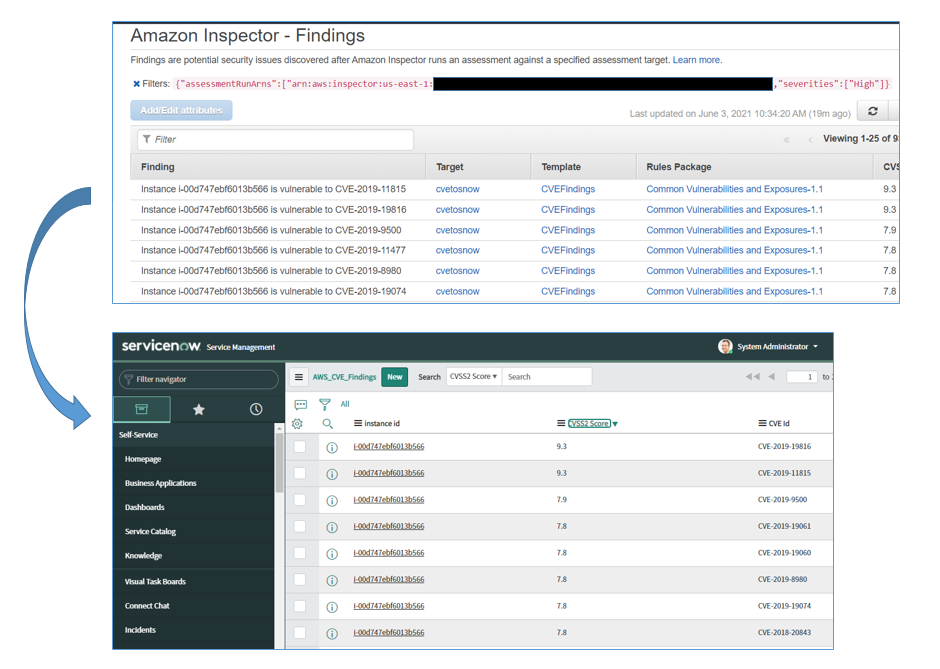Open Connect Chat in navigator
The width and height of the screenshot is (940, 669).
click(147, 606)
